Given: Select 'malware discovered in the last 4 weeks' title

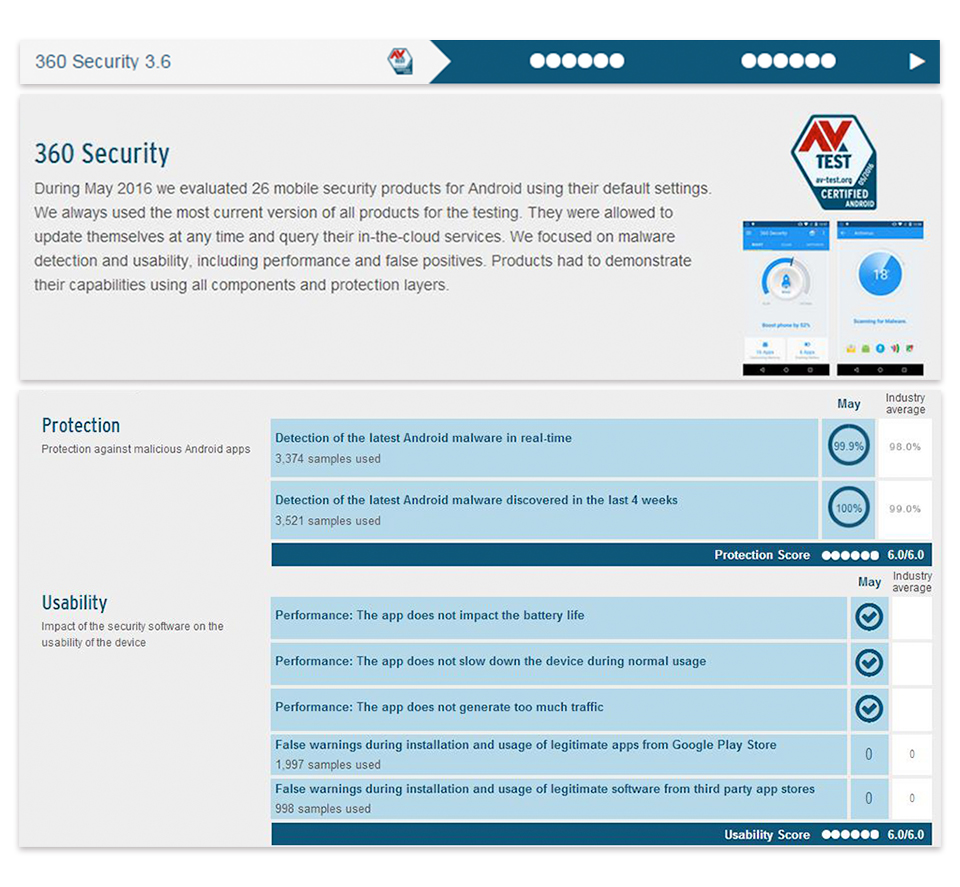Looking at the screenshot, I should [x=476, y=500].
